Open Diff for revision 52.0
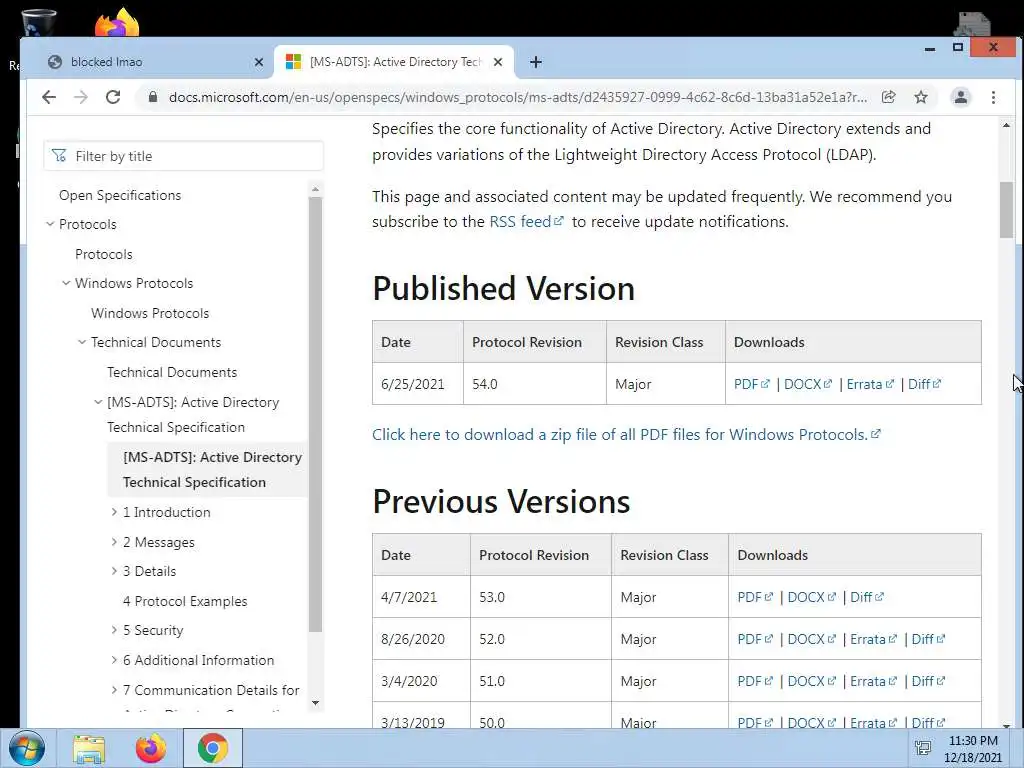 927,639
